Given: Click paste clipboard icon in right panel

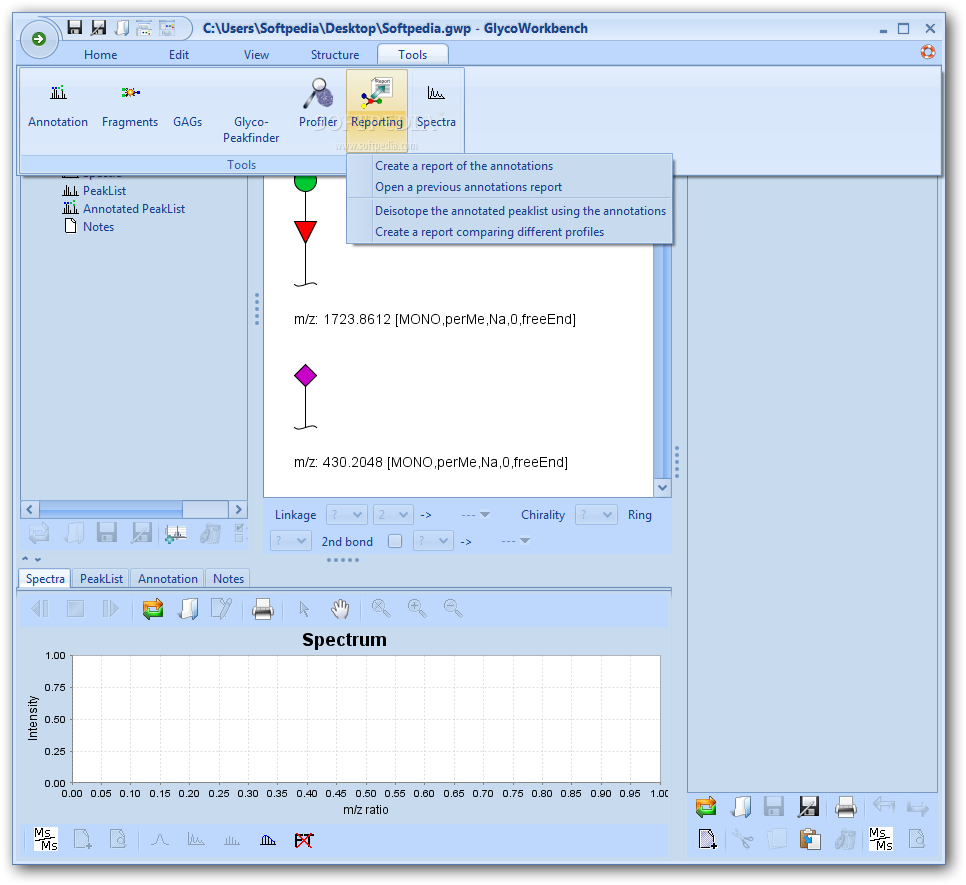Looking at the screenshot, I should point(810,839).
